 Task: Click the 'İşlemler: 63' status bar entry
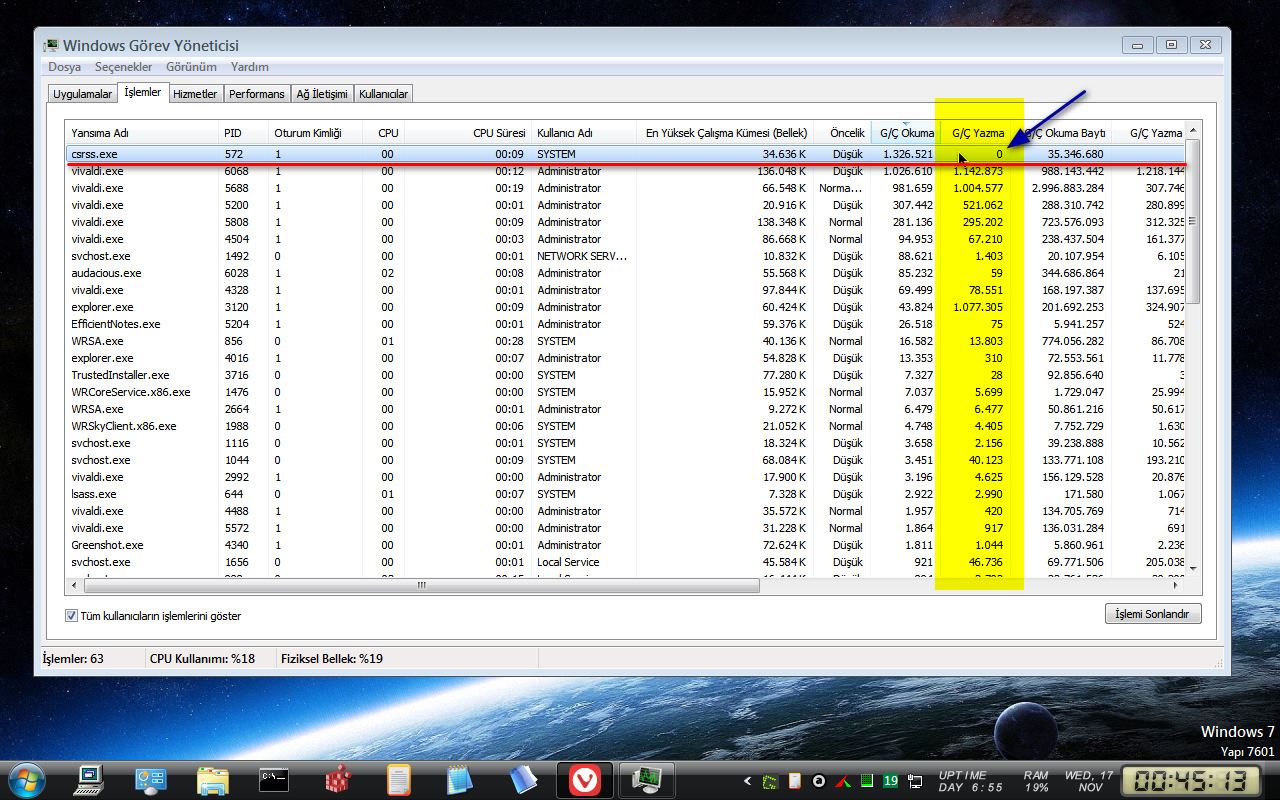coord(73,659)
